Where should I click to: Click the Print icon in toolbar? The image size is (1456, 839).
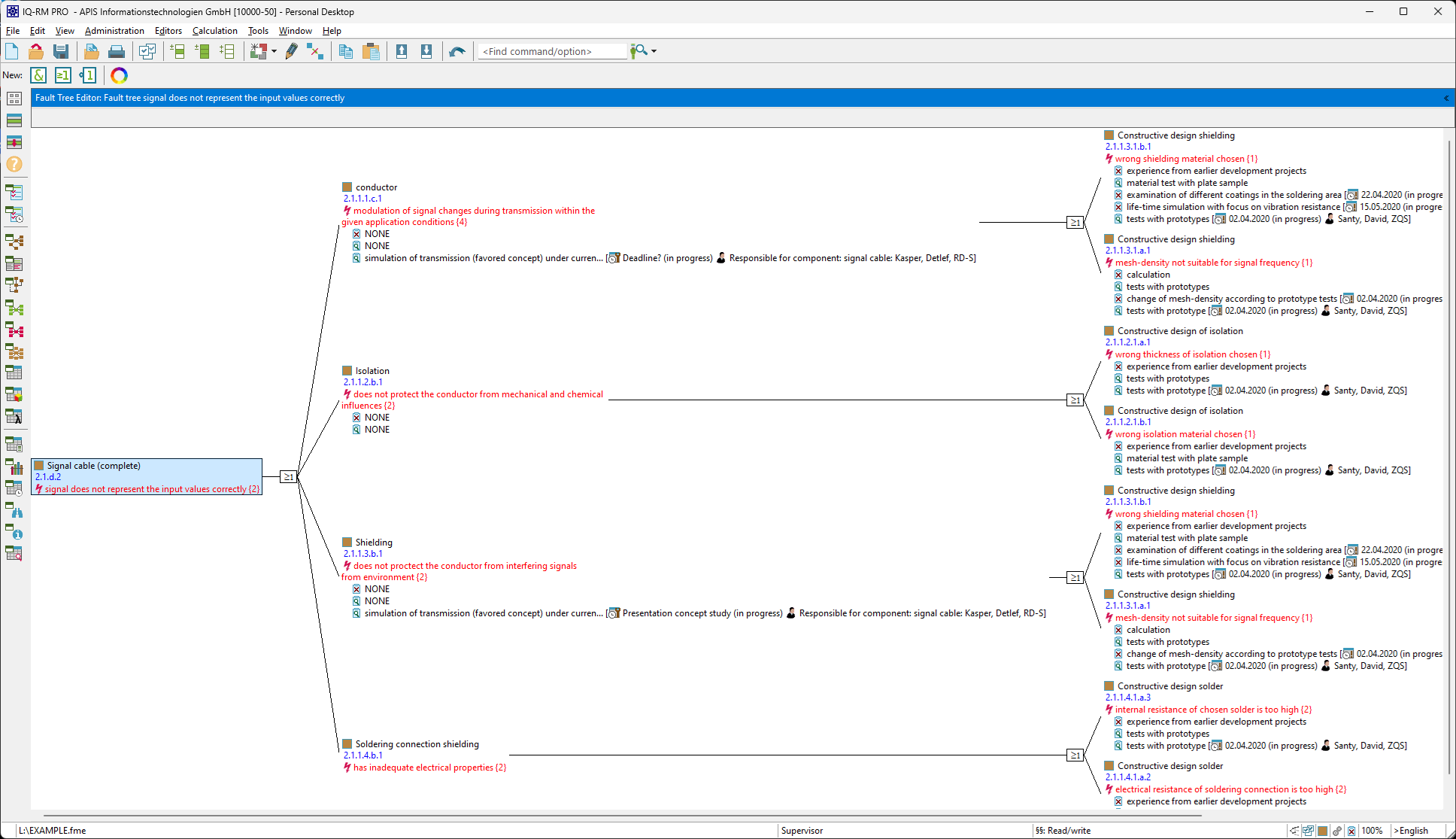click(x=117, y=51)
